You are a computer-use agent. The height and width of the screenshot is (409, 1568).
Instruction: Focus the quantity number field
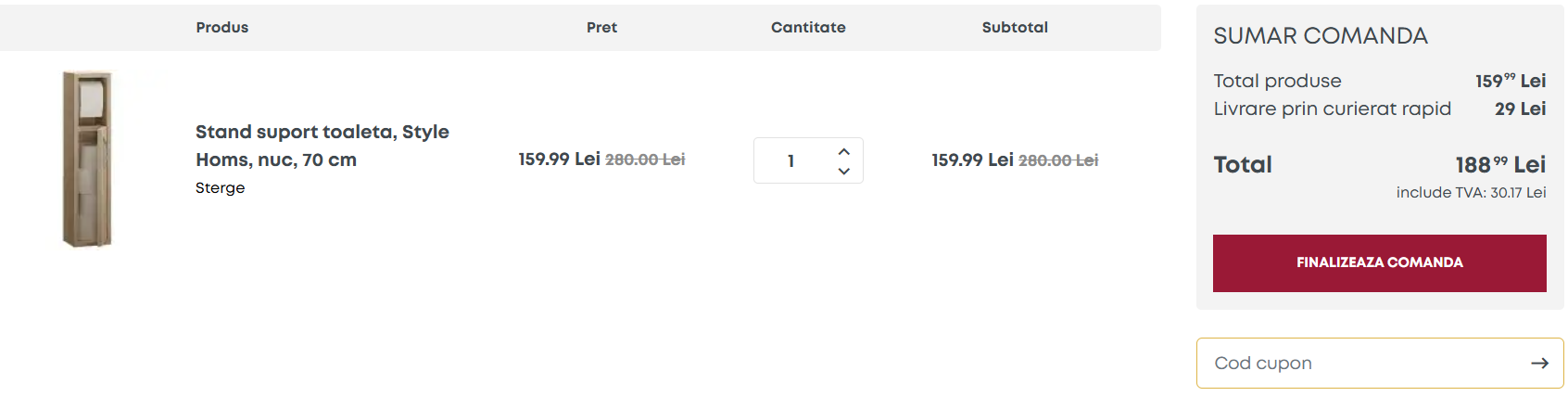pyautogui.click(x=791, y=161)
